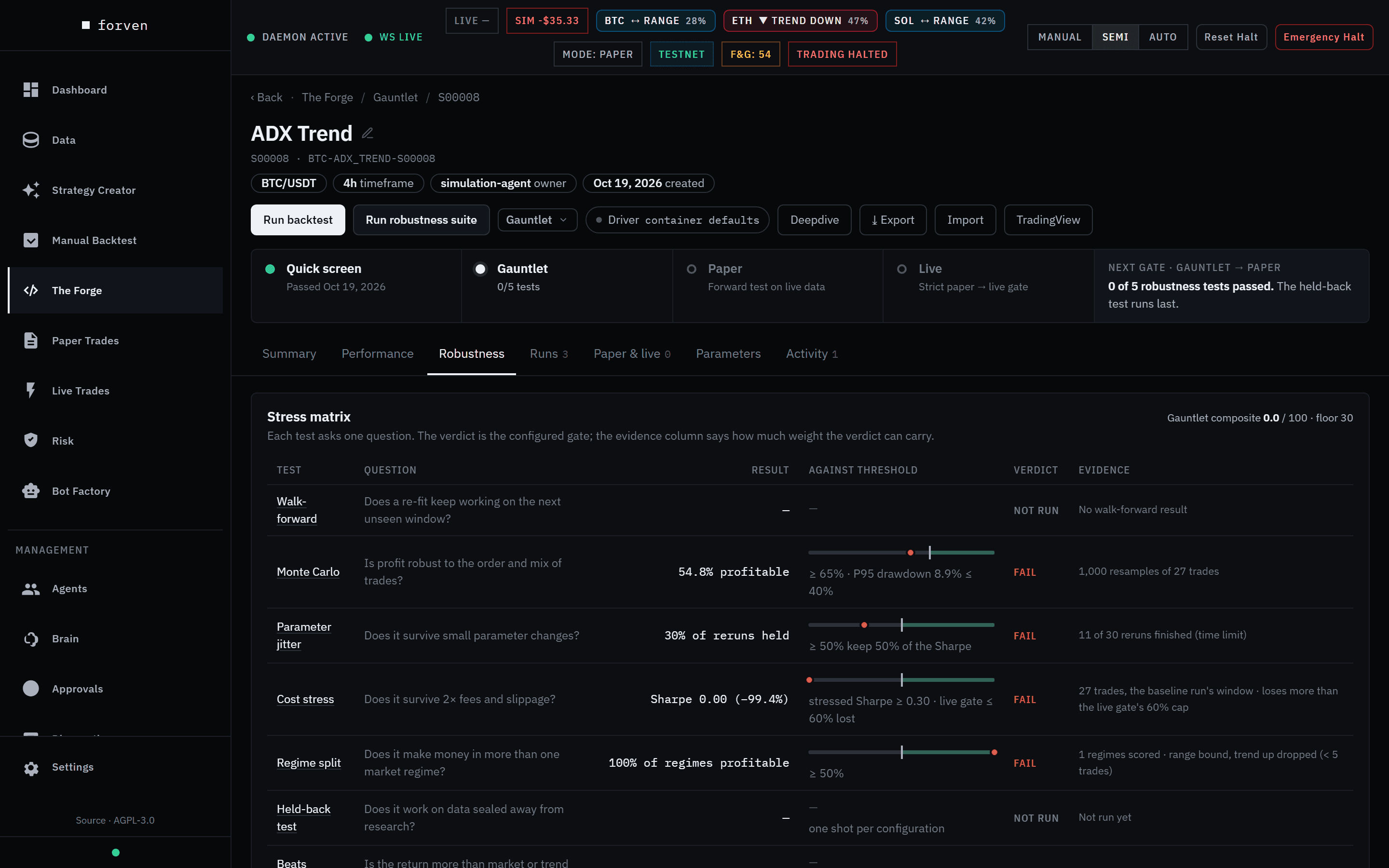
Task: Click the Brain icon in sidebar
Action: pos(30,638)
